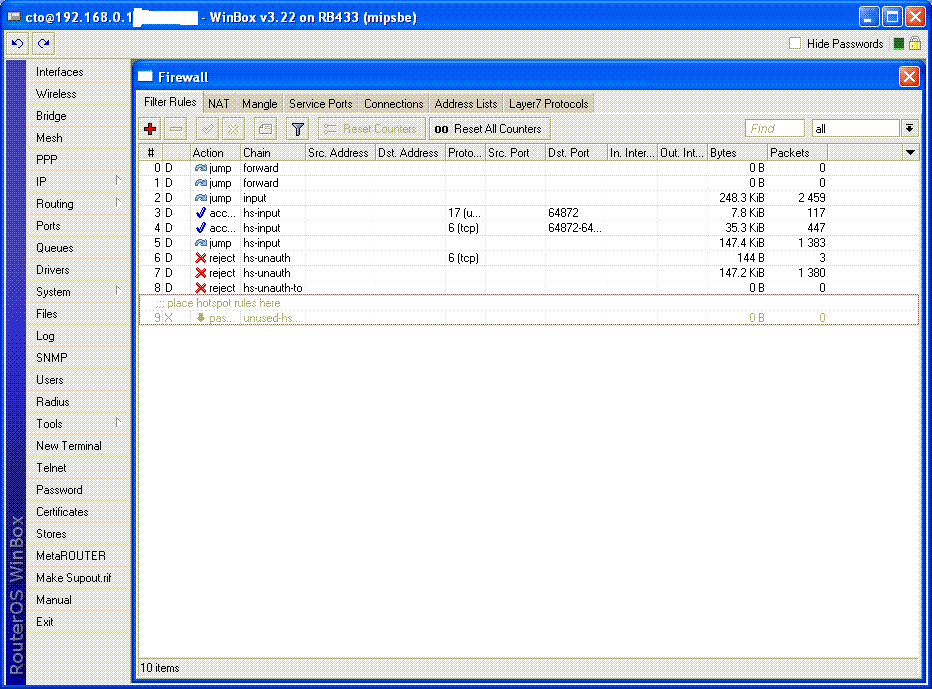Select the Filter Rules tab
The image size is (932, 689).
(x=170, y=102)
